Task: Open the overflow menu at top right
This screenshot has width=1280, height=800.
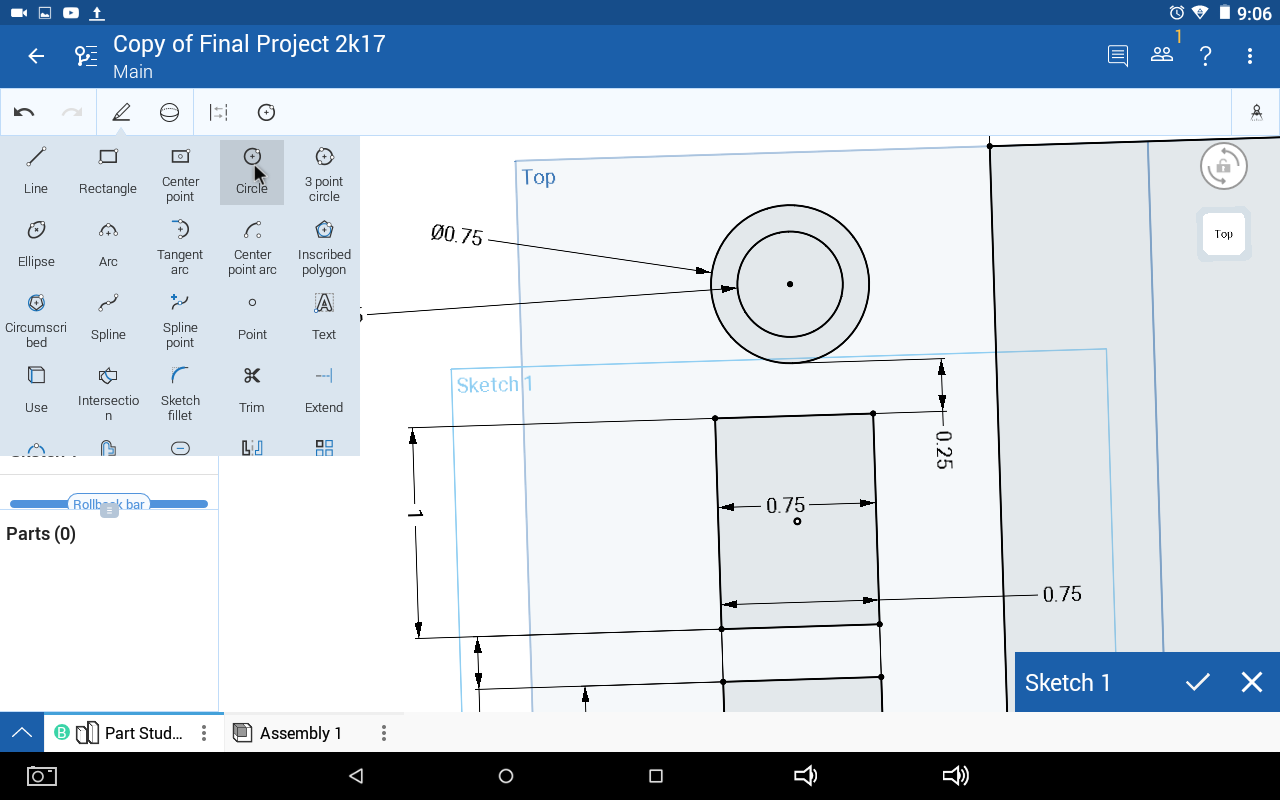Action: (x=1250, y=56)
